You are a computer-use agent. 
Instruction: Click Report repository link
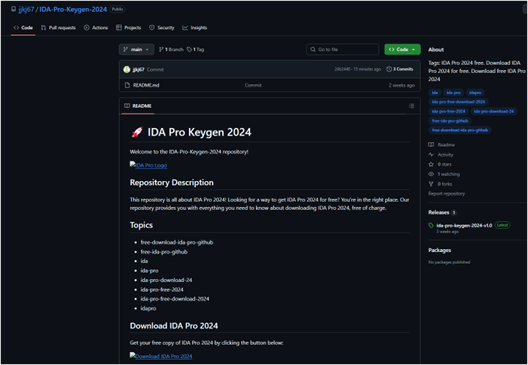pyautogui.click(x=447, y=194)
